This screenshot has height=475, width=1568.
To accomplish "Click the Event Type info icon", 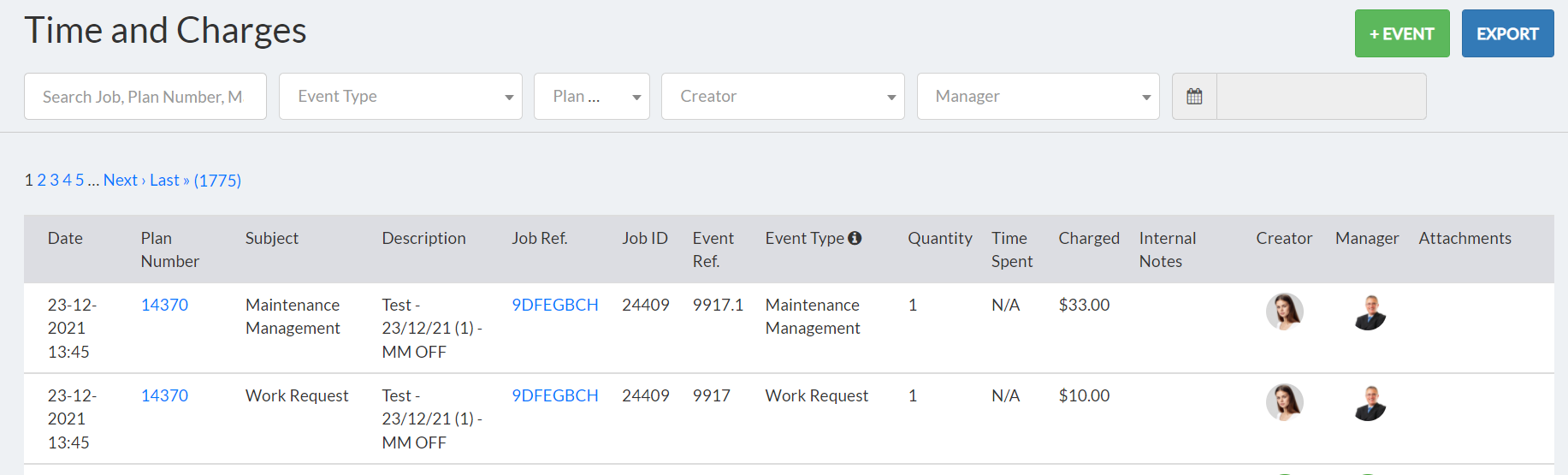I will coord(855,238).
